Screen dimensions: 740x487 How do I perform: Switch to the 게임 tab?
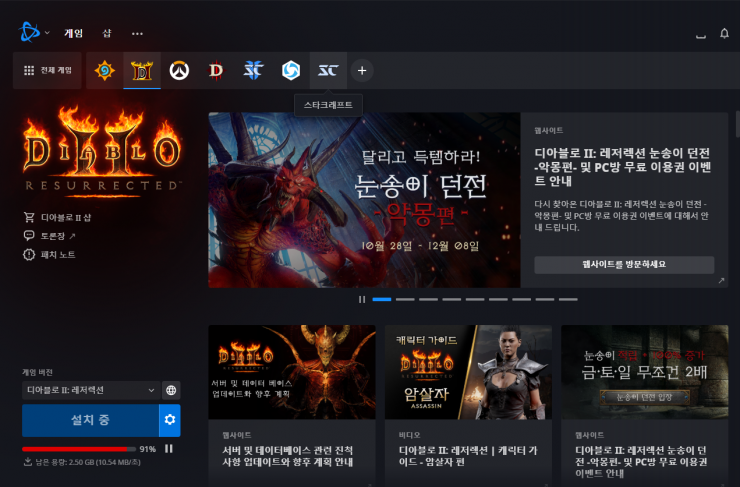73,33
